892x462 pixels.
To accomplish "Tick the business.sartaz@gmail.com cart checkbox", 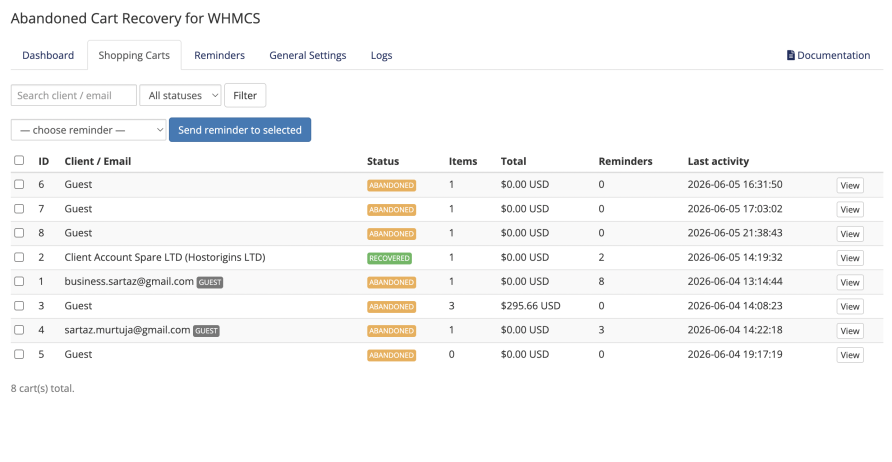I will pyautogui.click(x=19, y=281).
